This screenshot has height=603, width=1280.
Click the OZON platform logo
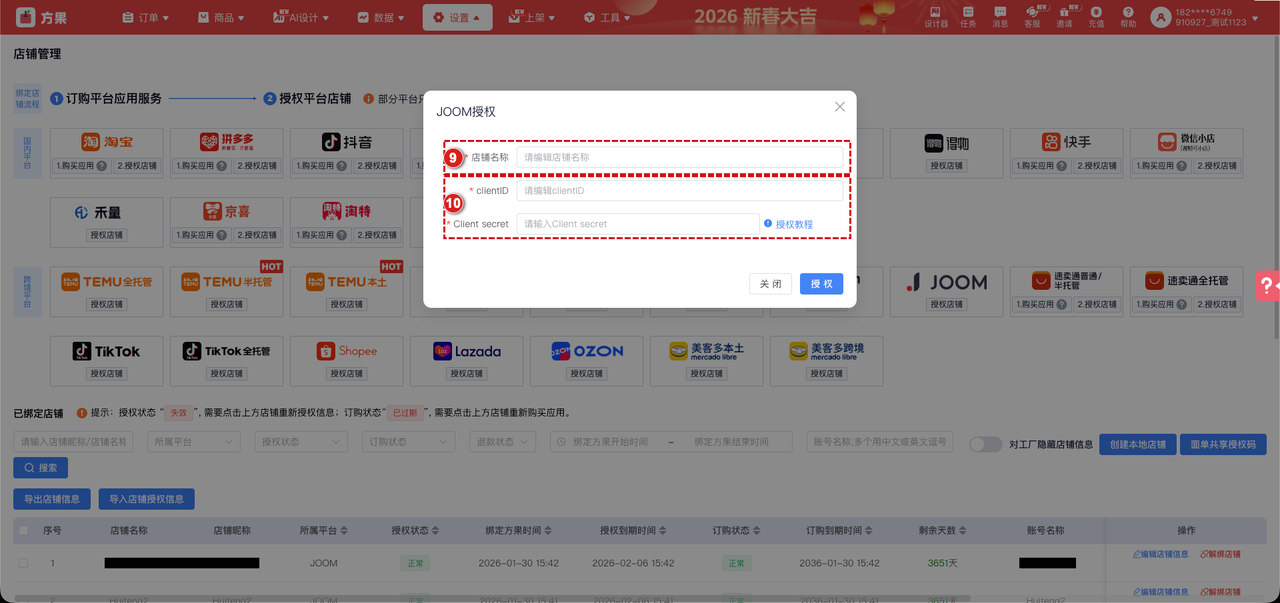click(x=586, y=351)
